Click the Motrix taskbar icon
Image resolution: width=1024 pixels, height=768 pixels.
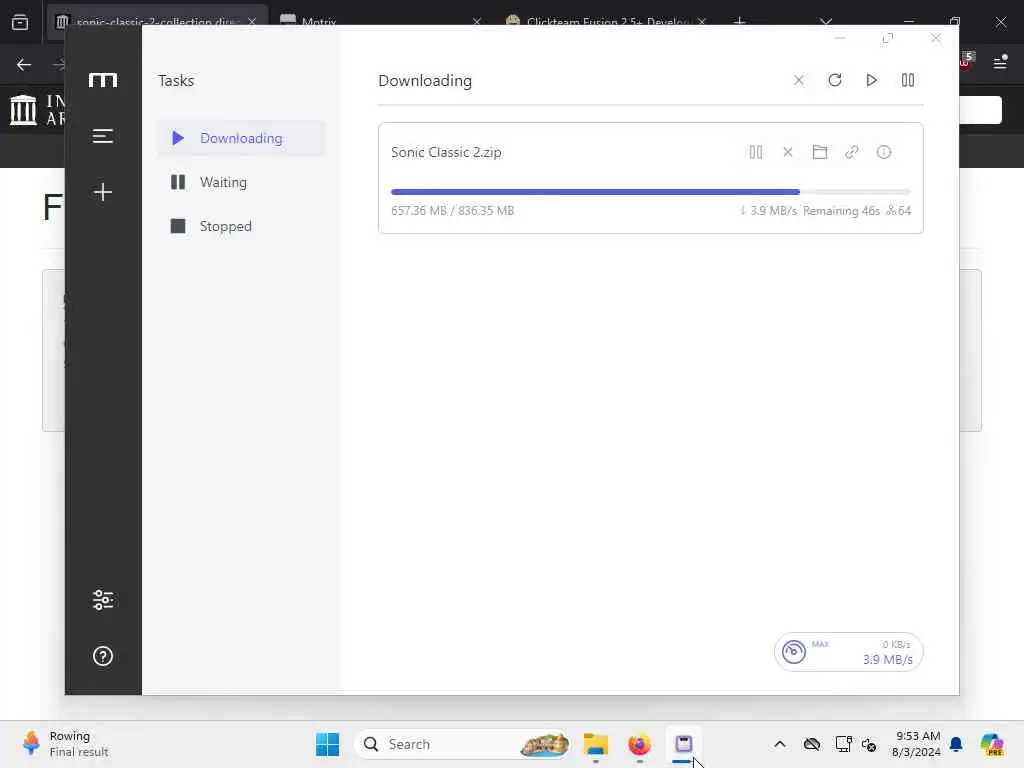[684, 744]
